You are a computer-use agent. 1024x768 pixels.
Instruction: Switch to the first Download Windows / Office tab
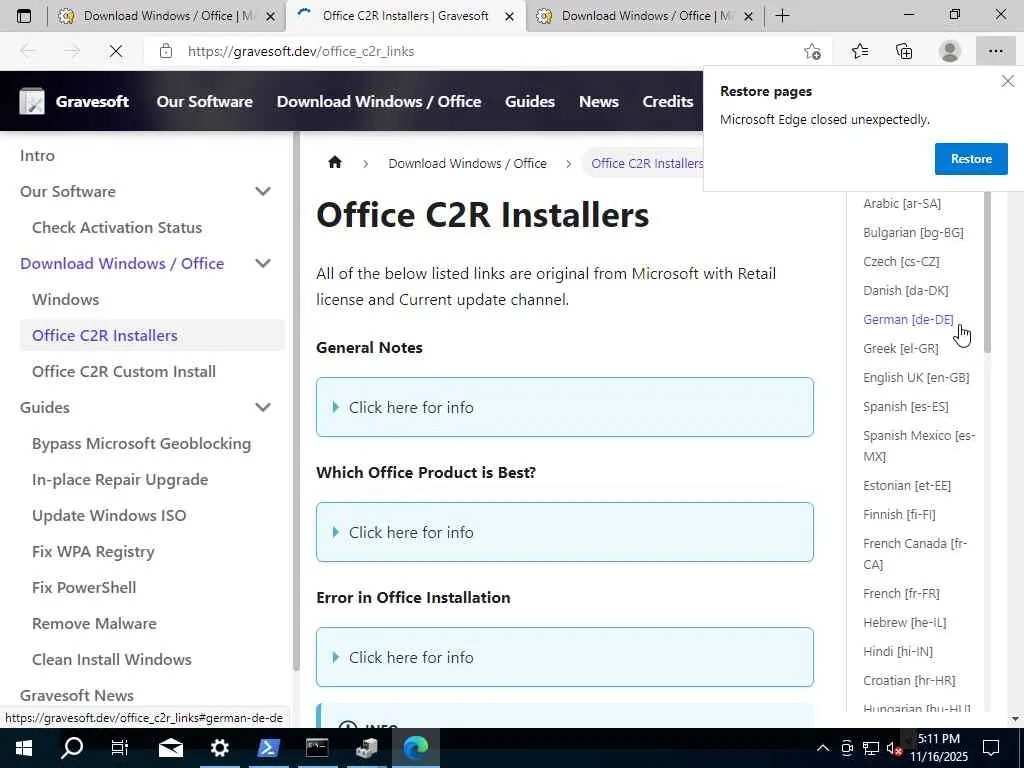[x=166, y=16]
